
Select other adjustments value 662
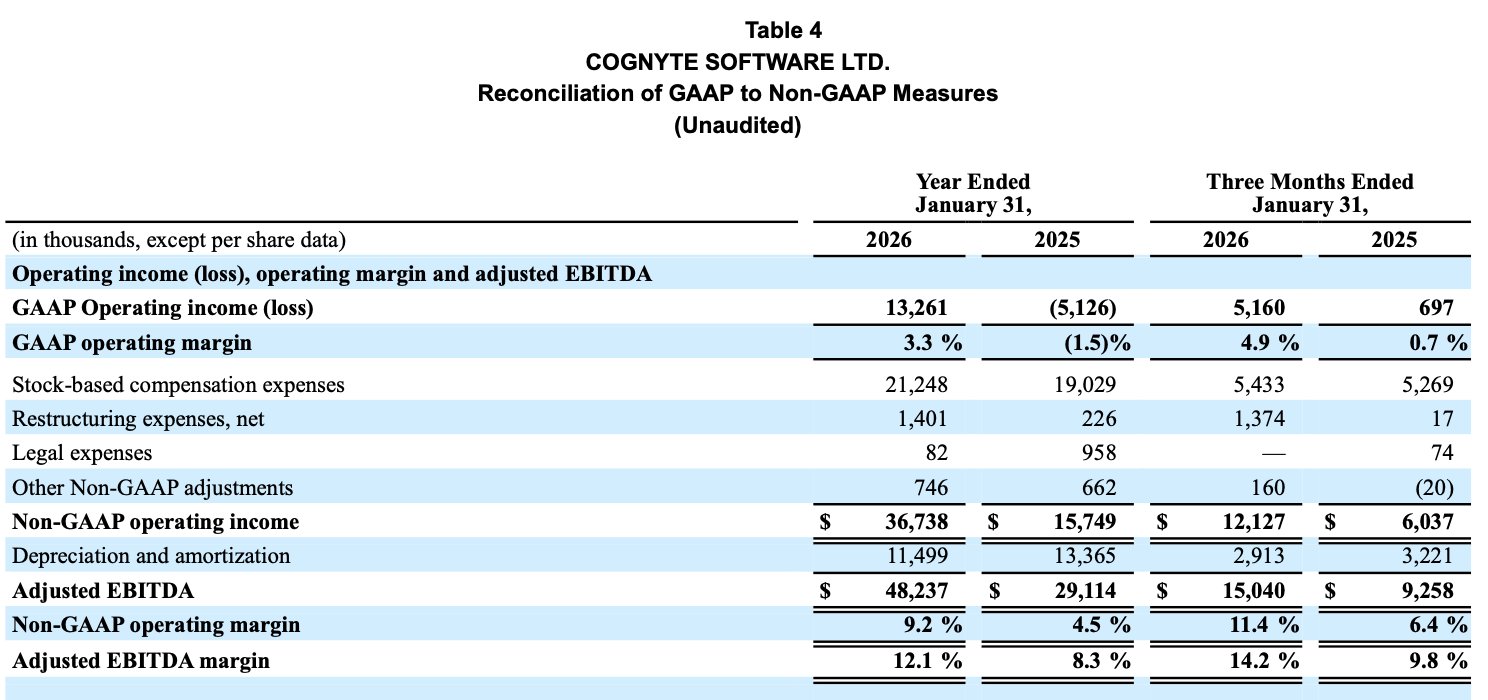[x=1100, y=488]
